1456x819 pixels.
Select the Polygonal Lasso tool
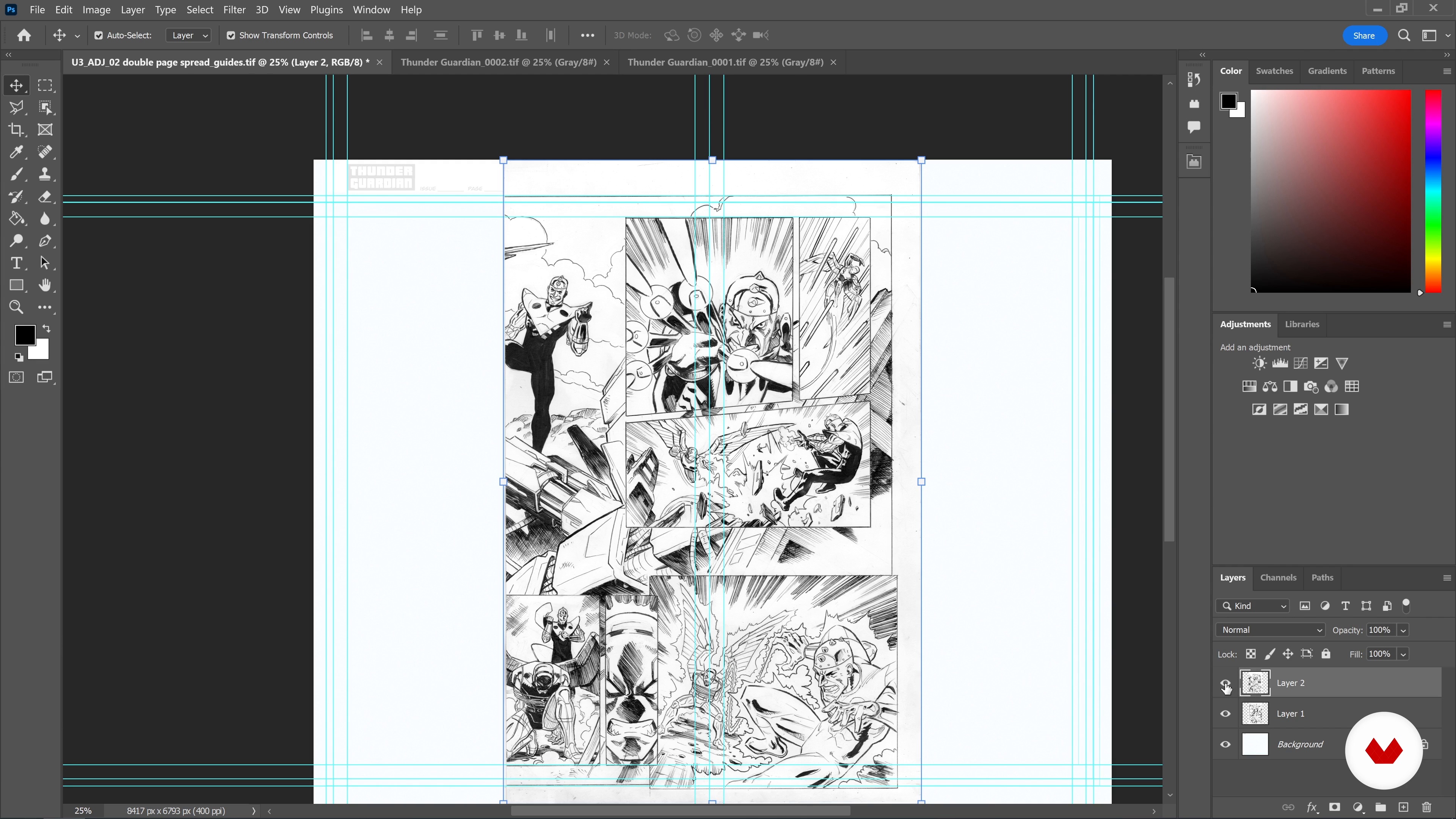point(16,107)
